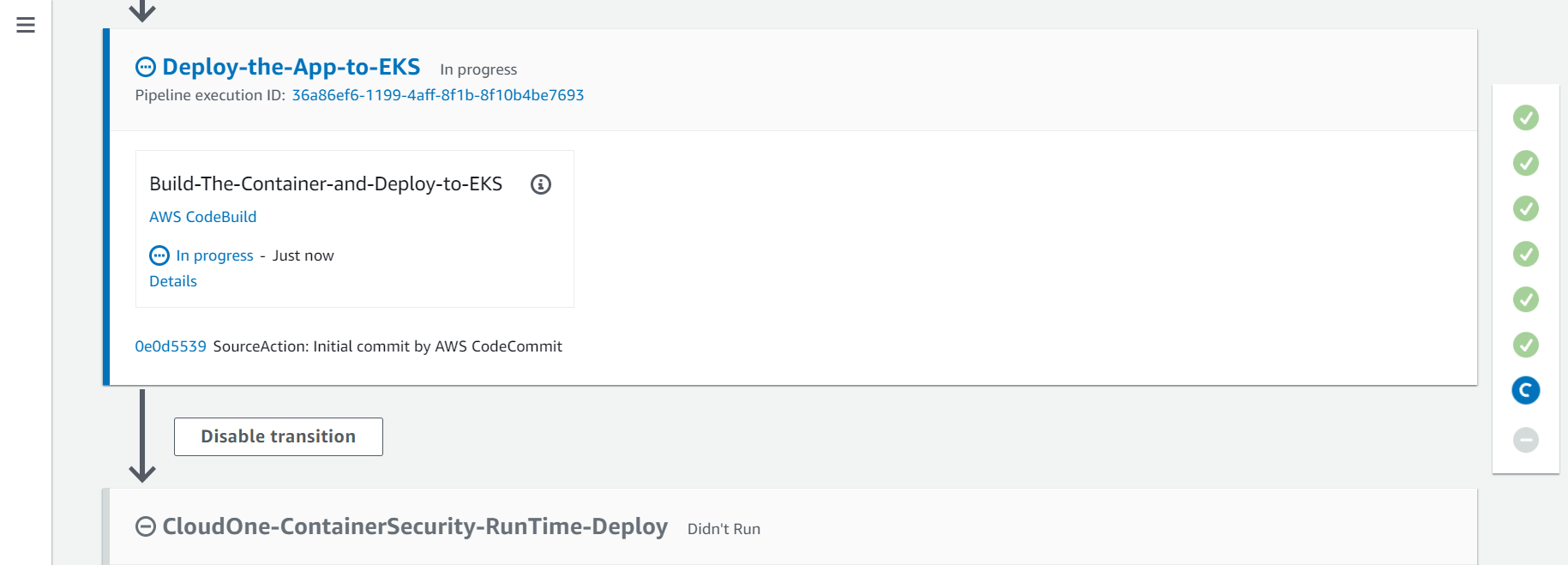This screenshot has height=565, width=1568.
Task: Jump to the grey didn't-run stage indicator
Action: click(1525, 440)
